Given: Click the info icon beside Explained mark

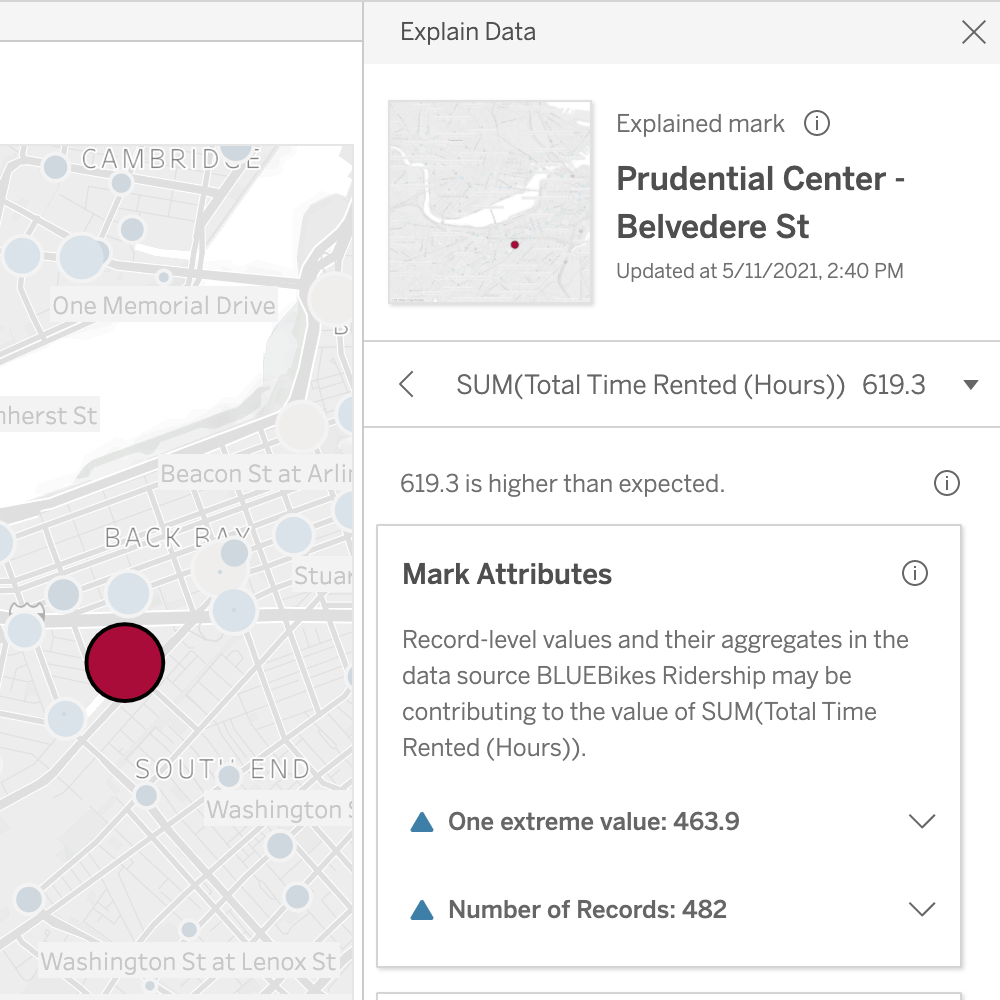Looking at the screenshot, I should [x=817, y=123].
